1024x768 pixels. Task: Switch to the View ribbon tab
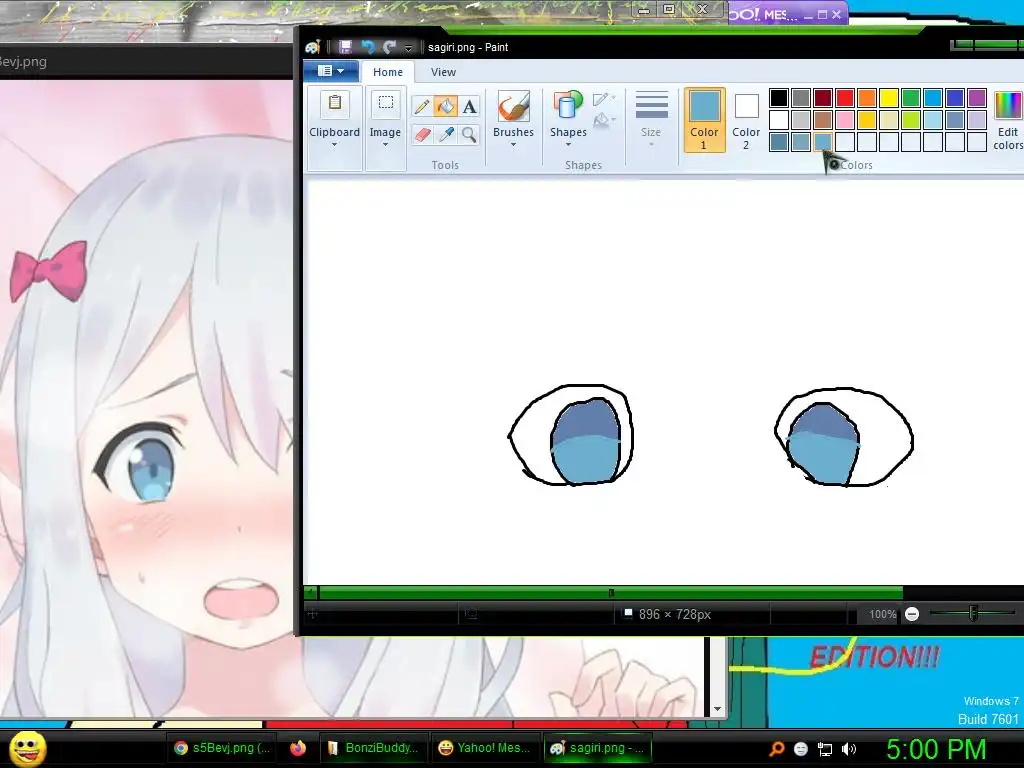click(443, 72)
